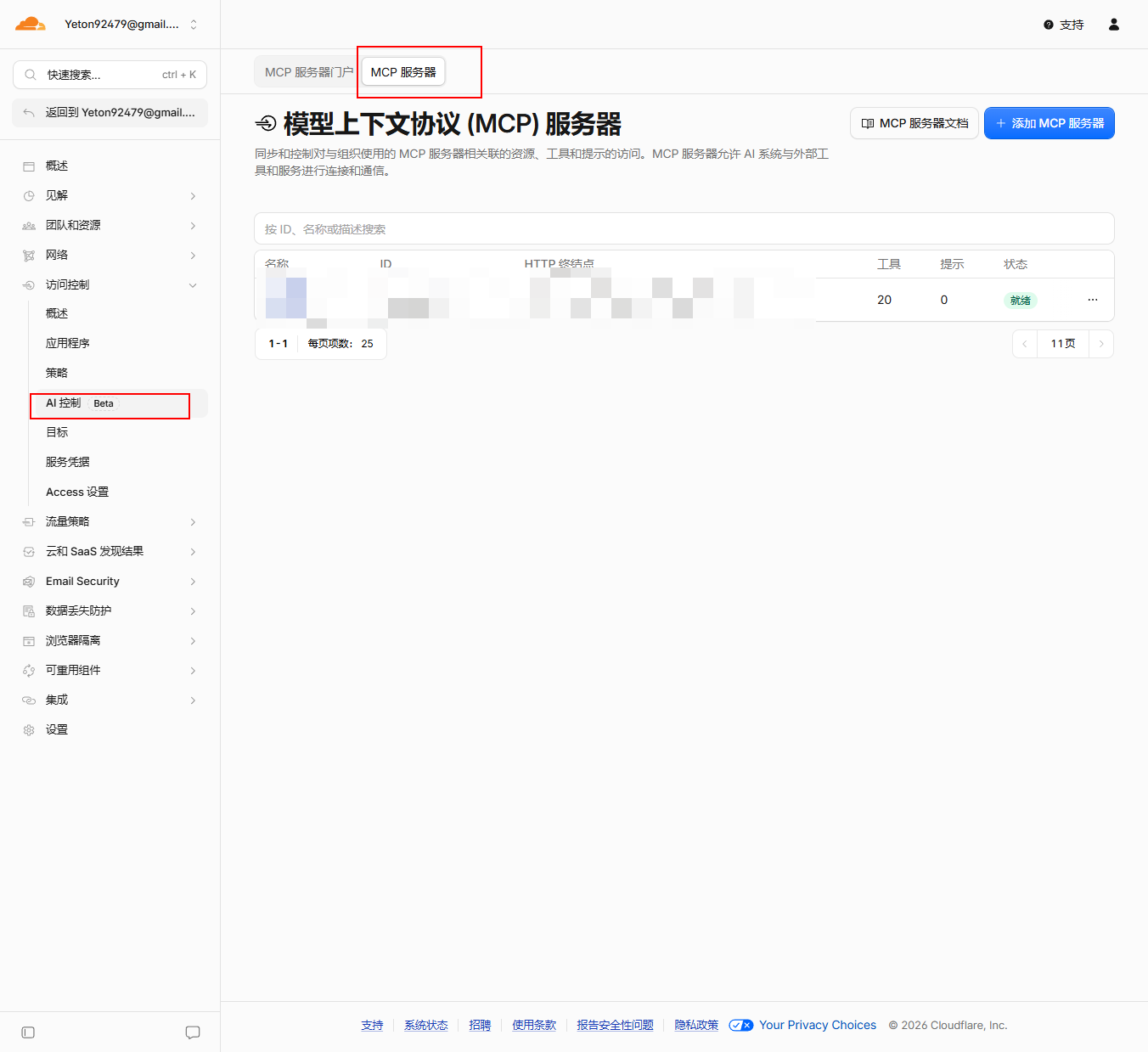Image resolution: width=1148 pixels, height=1052 pixels.
Task: Select the MCP 服务器 tab
Action: click(403, 72)
